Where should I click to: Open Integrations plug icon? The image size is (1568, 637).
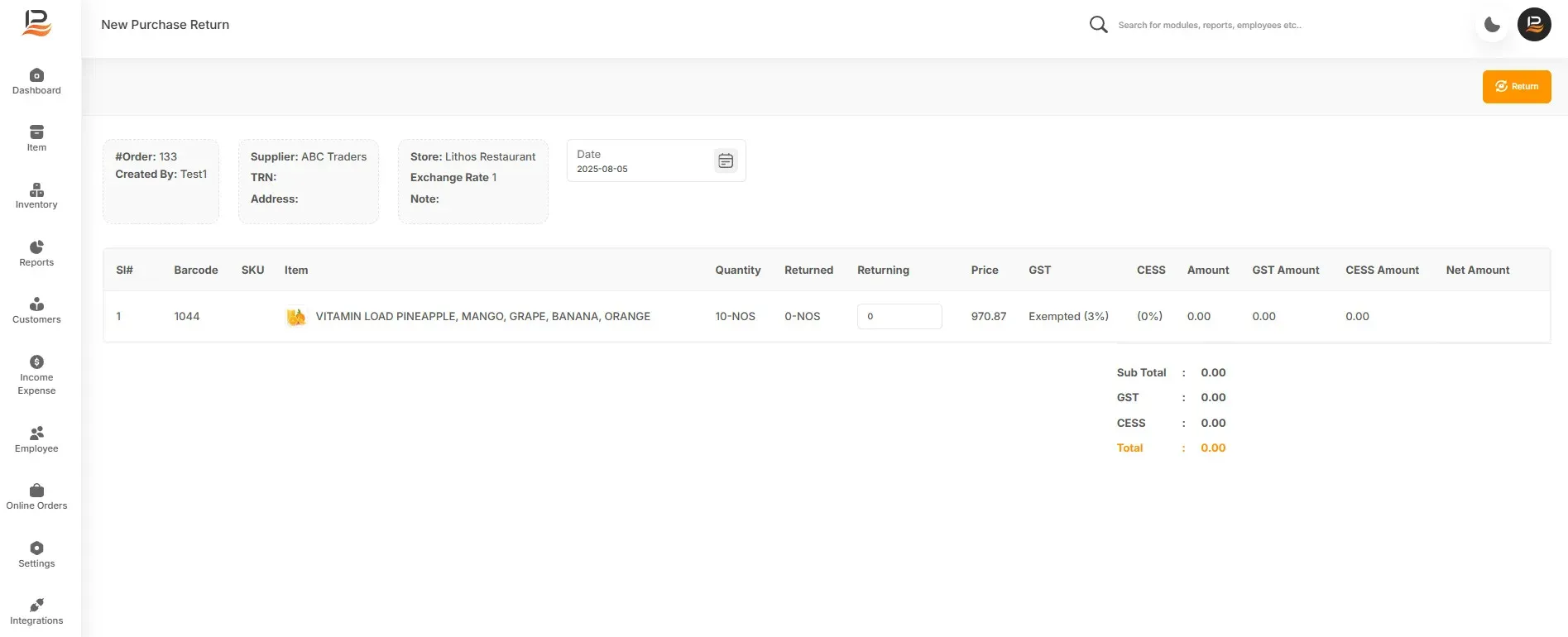[36, 605]
